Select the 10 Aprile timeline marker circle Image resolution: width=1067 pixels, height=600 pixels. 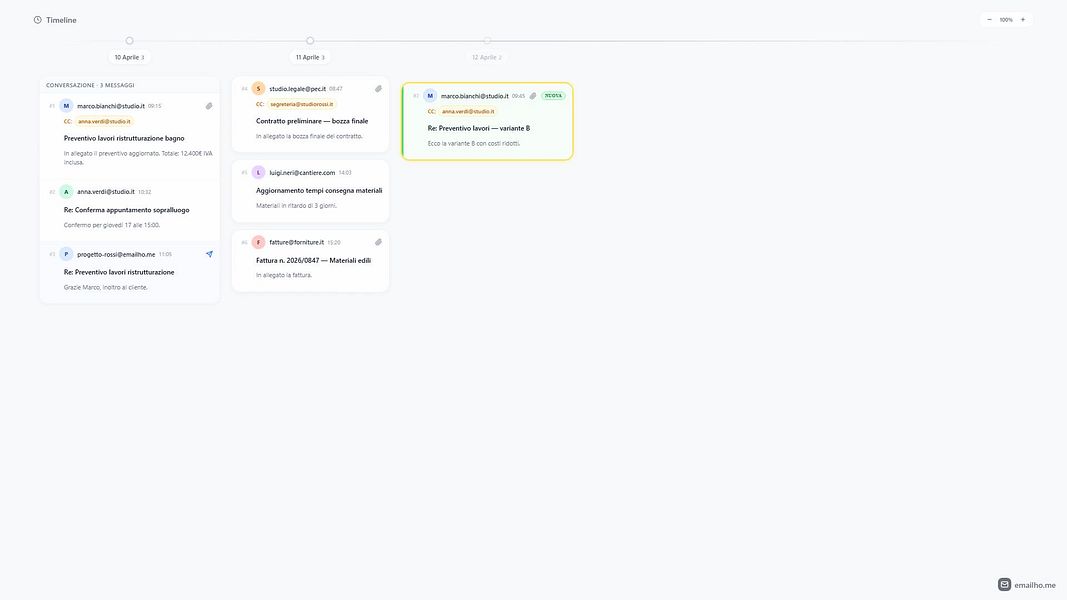[x=129, y=41]
